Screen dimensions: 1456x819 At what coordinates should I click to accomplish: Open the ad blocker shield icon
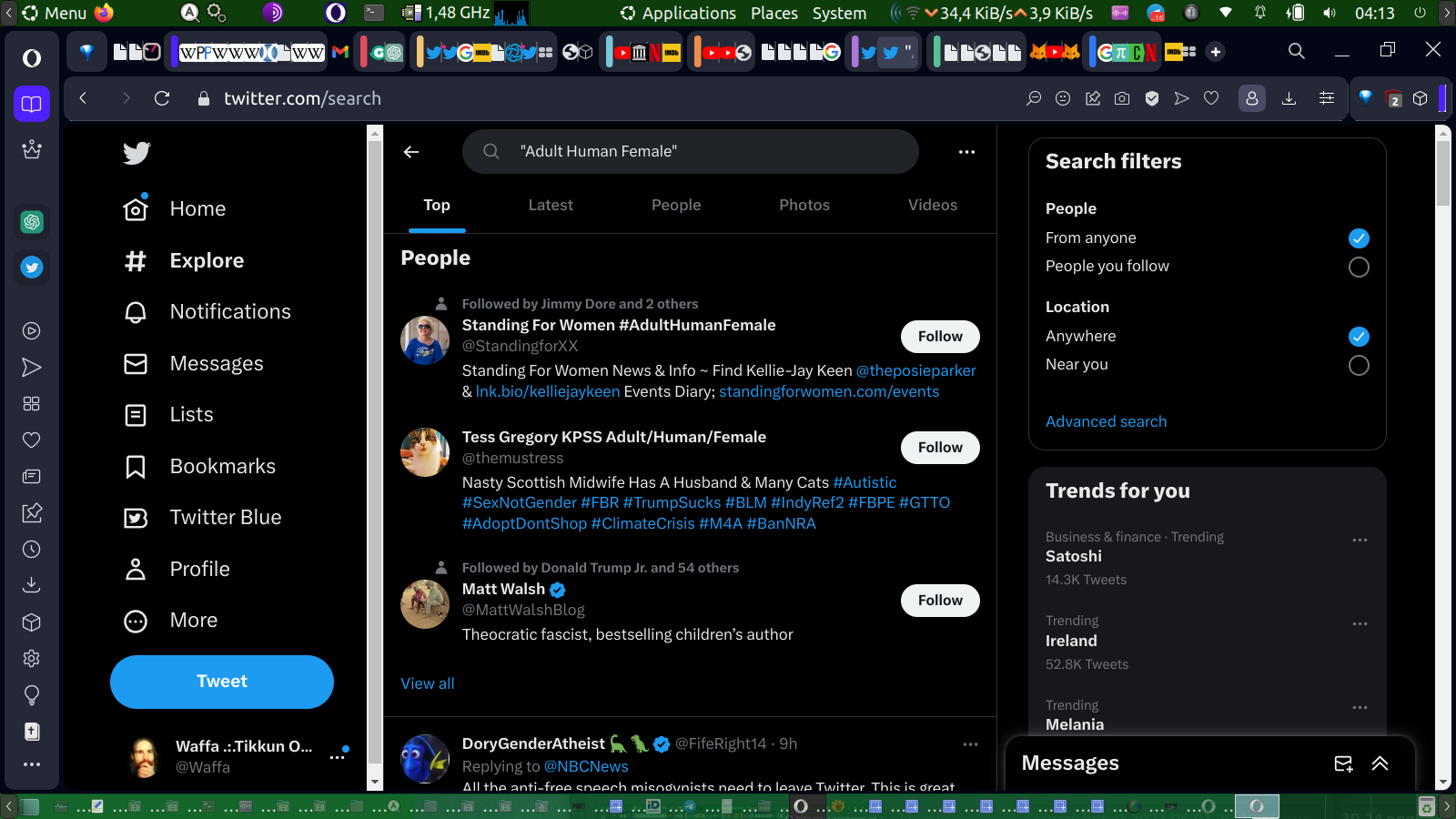pos(1152,98)
